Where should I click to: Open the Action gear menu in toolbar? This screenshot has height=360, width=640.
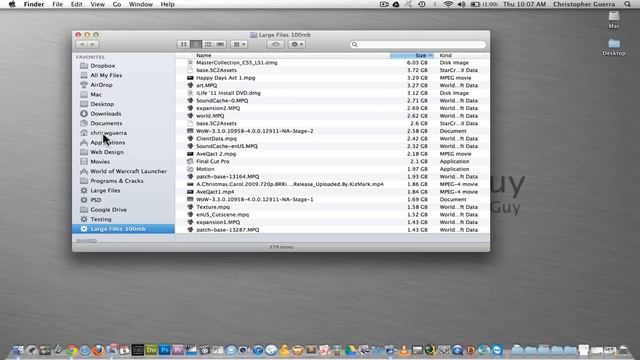tap(297, 44)
